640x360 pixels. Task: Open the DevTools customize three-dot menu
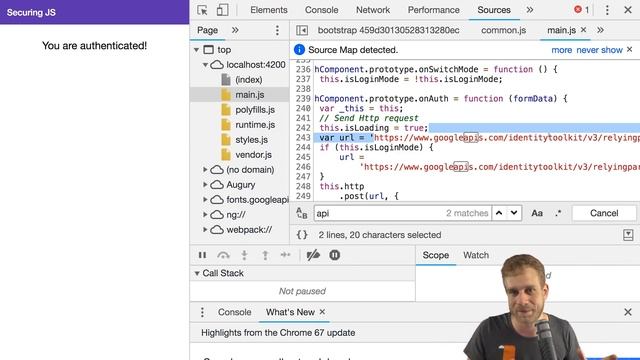click(x=607, y=10)
